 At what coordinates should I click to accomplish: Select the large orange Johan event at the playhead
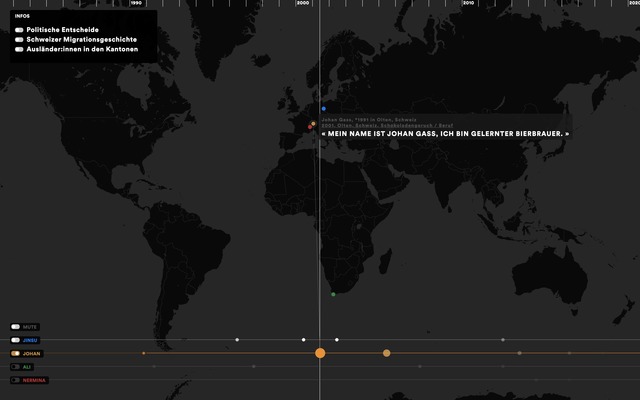pyautogui.click(x=320, y=353)
